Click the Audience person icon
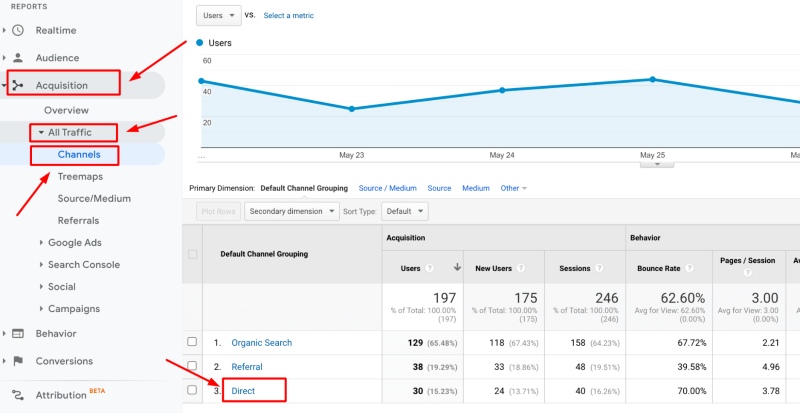800x413 pixels. tap(18, 58)
